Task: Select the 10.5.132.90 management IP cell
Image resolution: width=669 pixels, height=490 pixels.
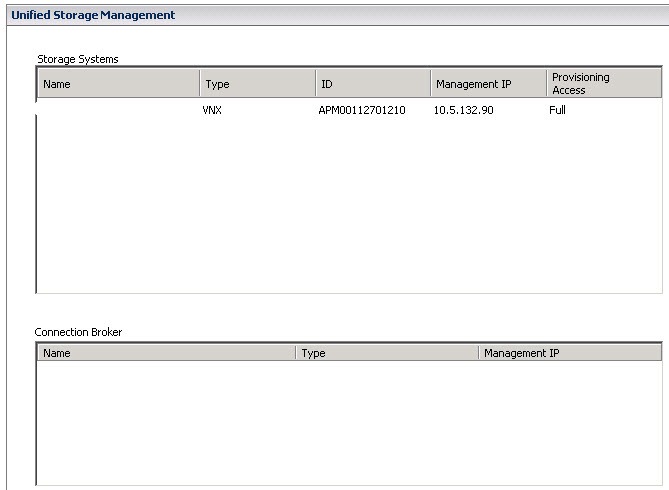Action: click(463, 110)
